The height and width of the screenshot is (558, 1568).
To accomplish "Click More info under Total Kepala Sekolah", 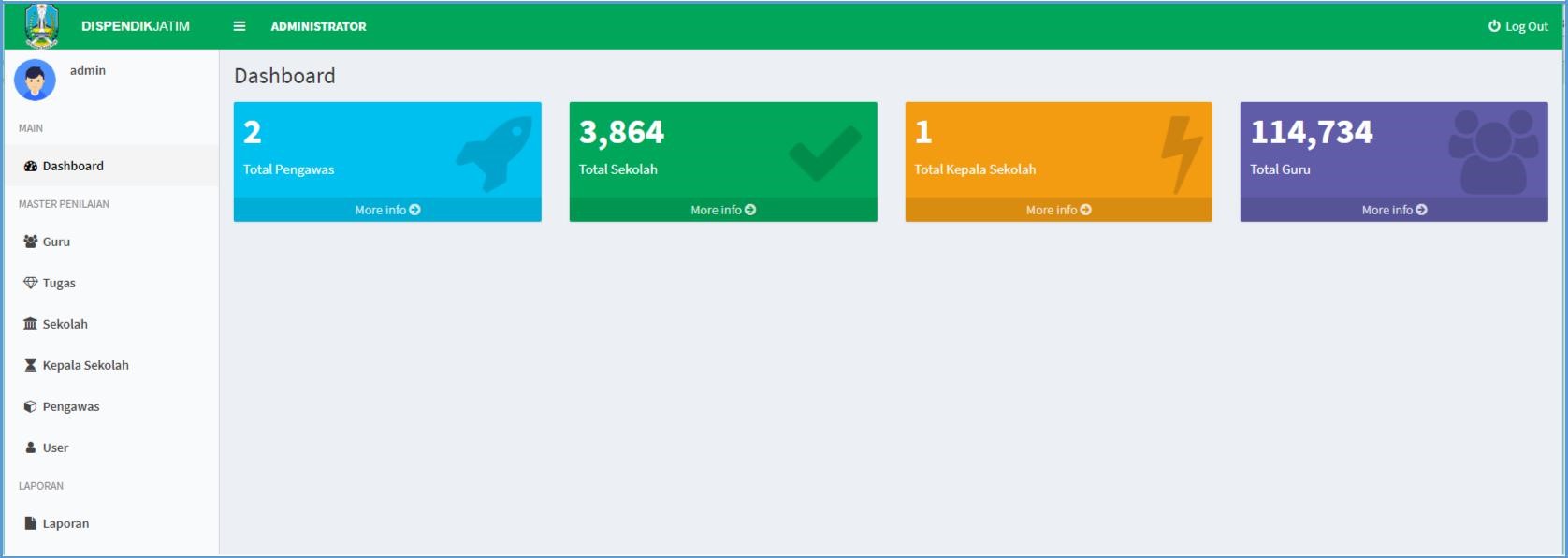I will [x=1058, y=210].
